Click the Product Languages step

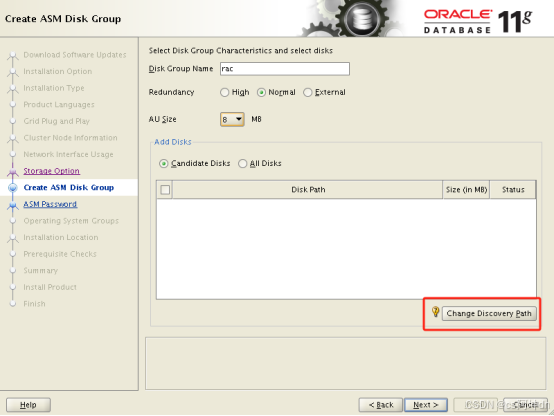(59, 105)
